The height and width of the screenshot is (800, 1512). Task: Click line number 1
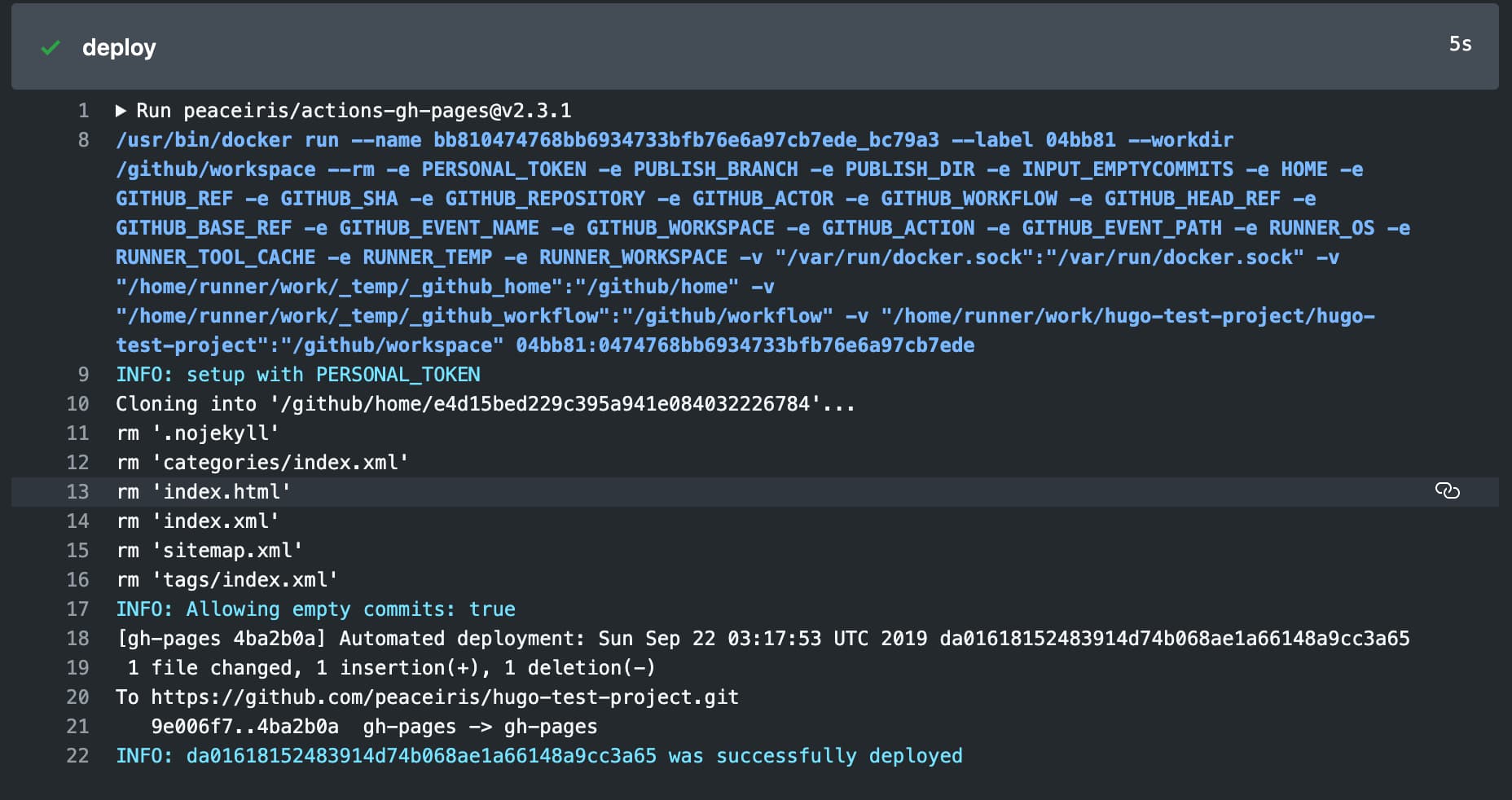coord(83,111)
